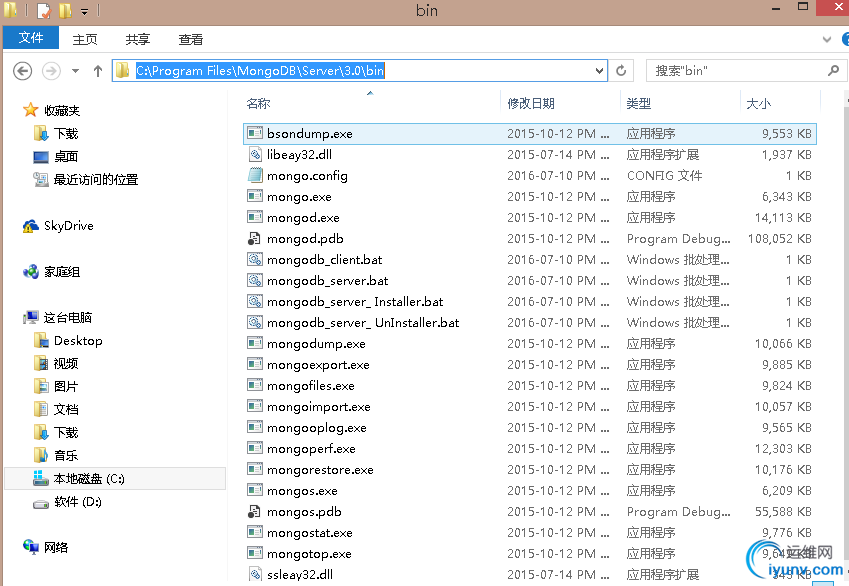Click the mongotop.exe file name

coord(309,554)
